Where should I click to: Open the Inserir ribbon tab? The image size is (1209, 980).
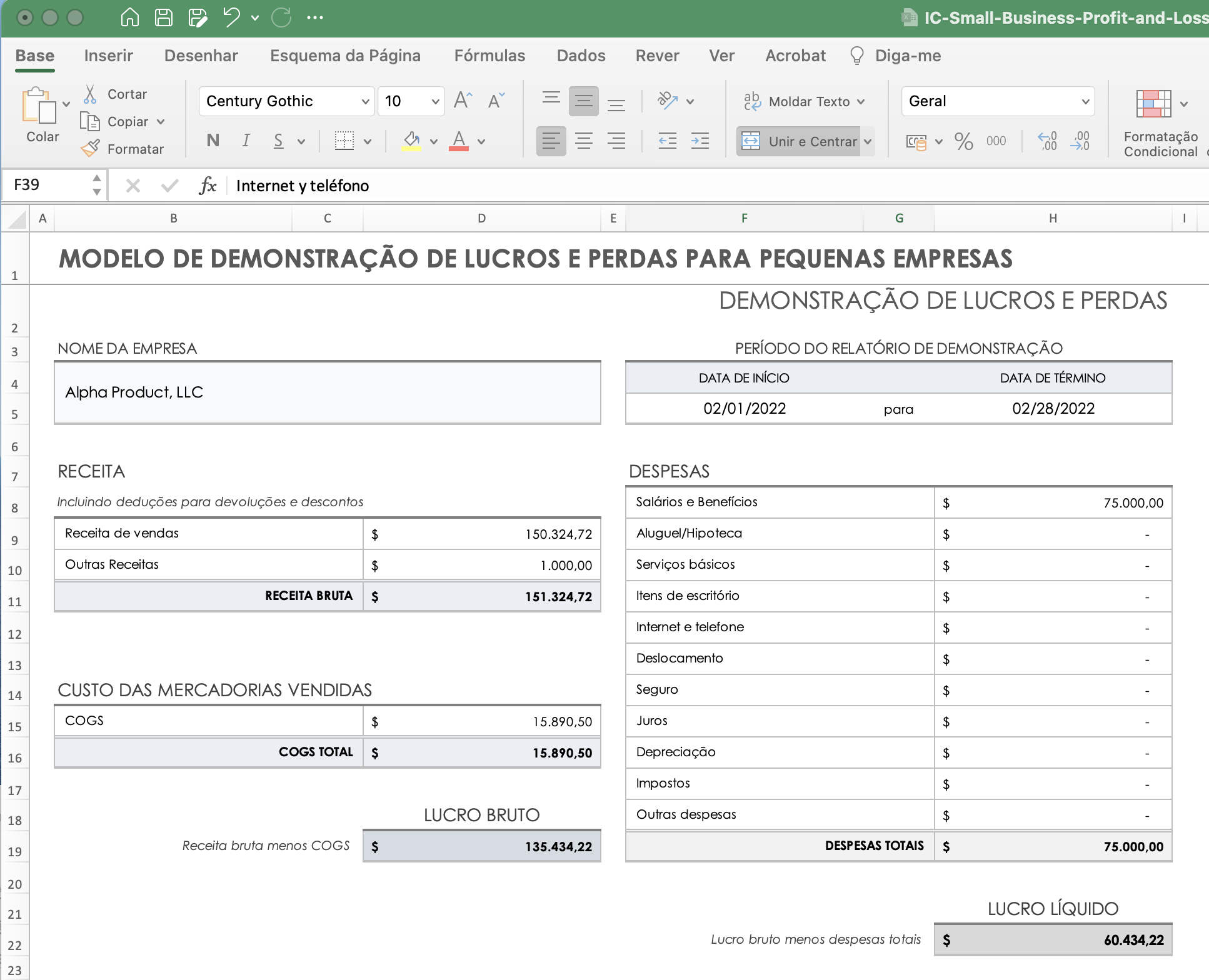tap(109, 56)
